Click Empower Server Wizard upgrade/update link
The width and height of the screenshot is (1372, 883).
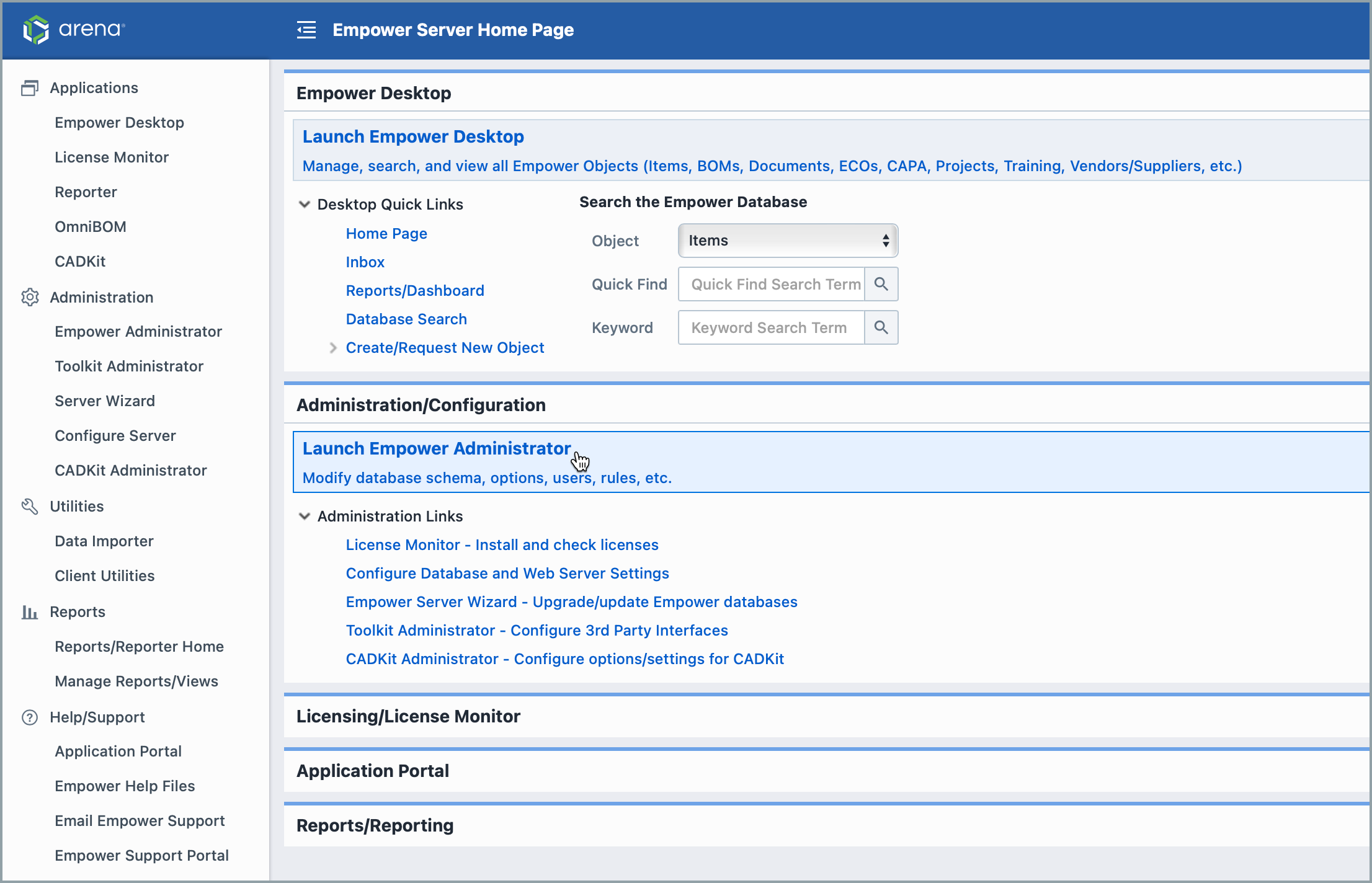pos(572,602)
